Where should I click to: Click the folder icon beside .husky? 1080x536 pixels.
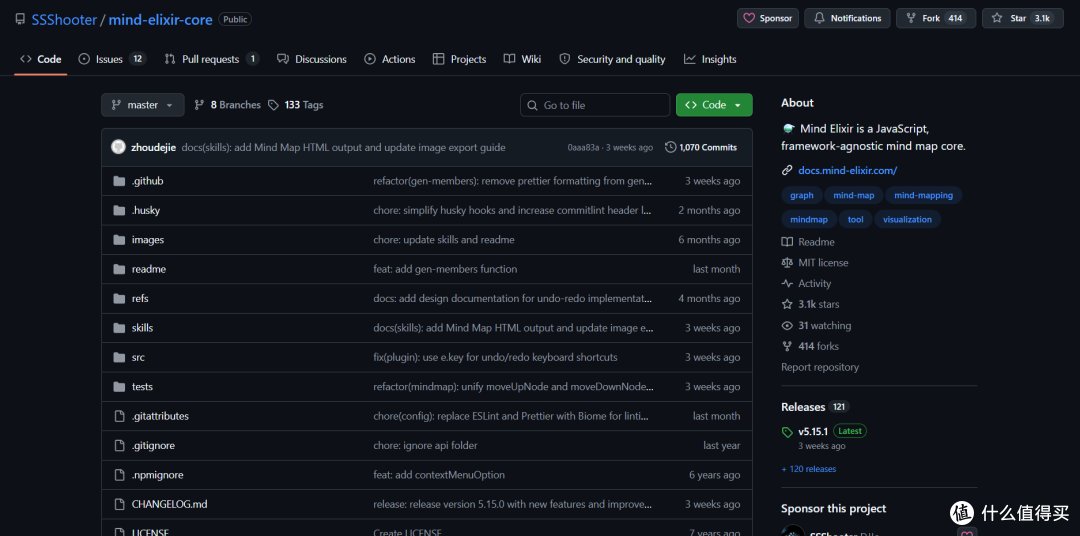click(x=119, y=210)
